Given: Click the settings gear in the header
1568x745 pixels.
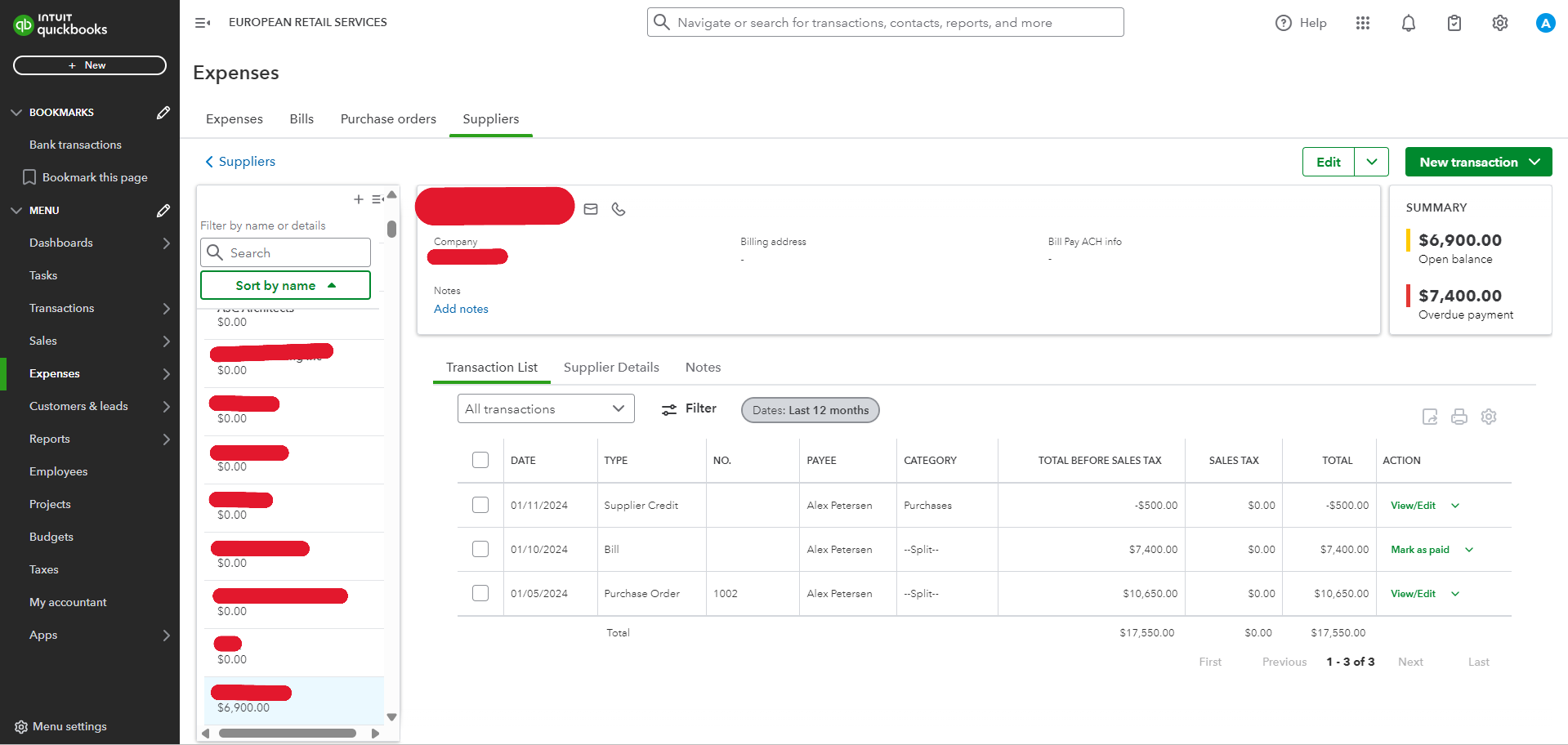Looking at the screenshot, I should pos(1499,24).
